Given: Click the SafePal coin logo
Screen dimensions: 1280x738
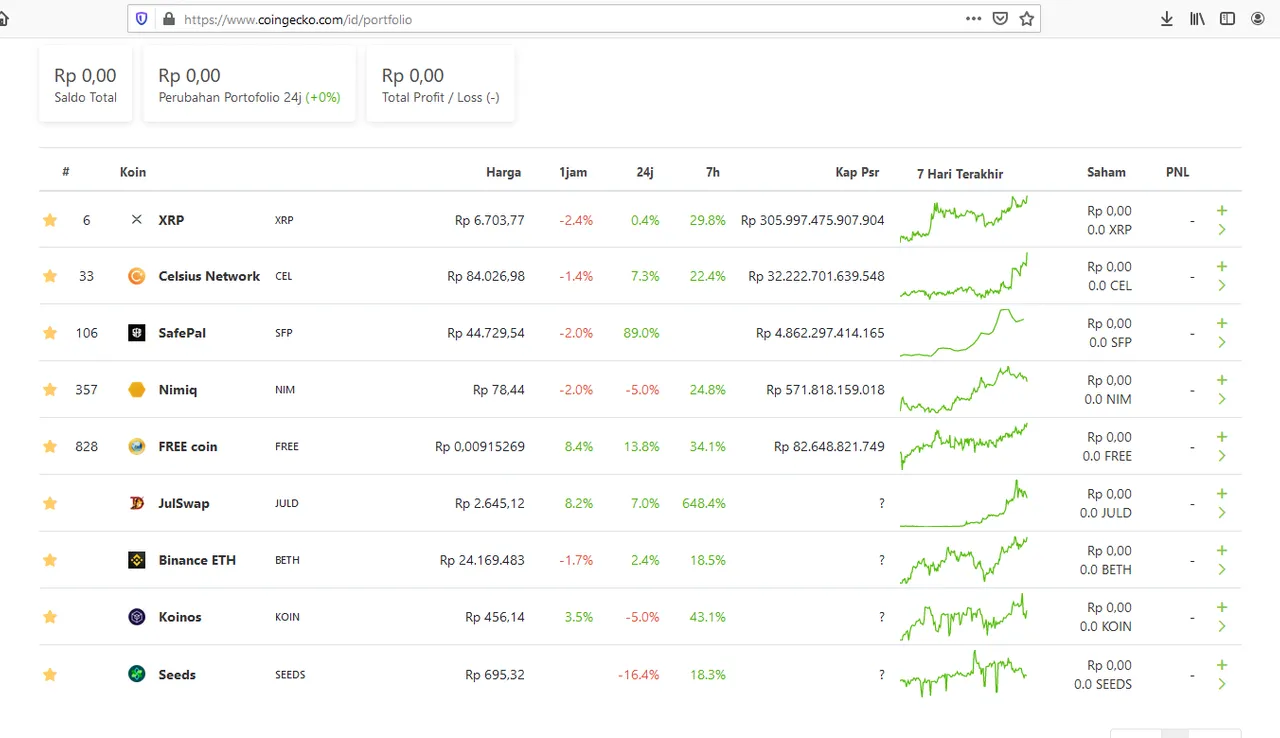Looking at the screenshot, I should (137, 333).
